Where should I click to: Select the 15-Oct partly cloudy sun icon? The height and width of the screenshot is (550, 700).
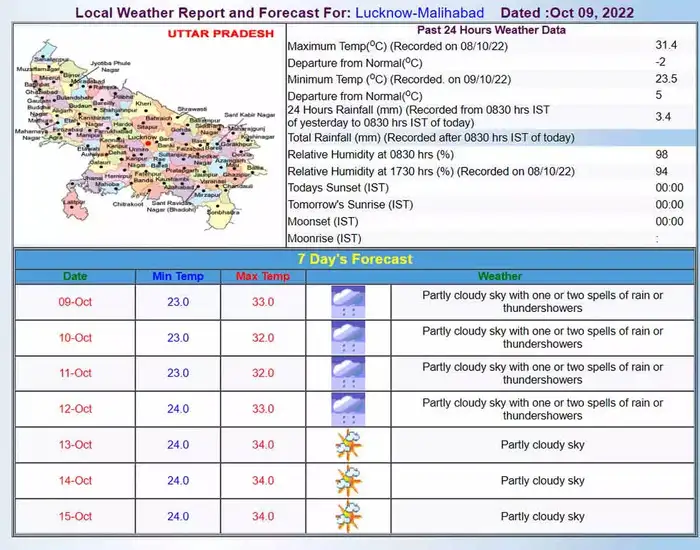[348, 516]
